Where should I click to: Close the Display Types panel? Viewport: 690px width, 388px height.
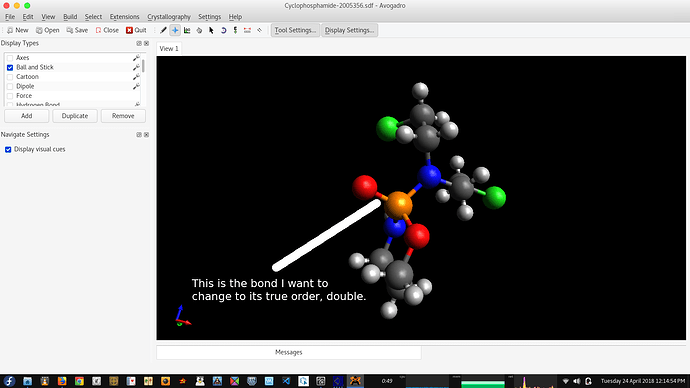click(x=147, y=43)
